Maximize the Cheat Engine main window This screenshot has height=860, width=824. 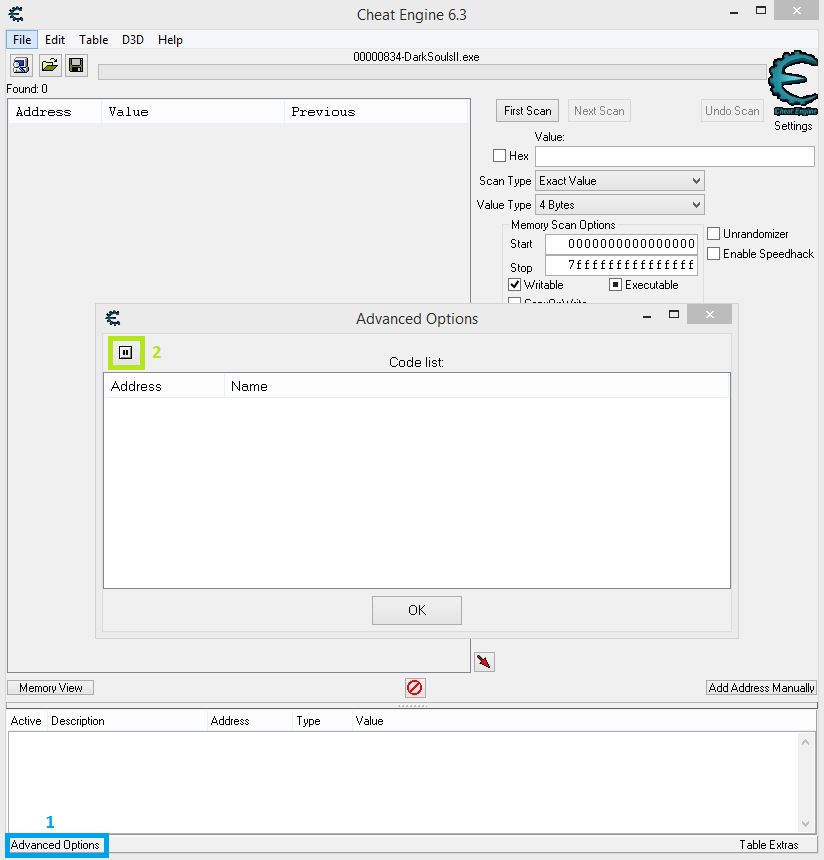(761, 10)
